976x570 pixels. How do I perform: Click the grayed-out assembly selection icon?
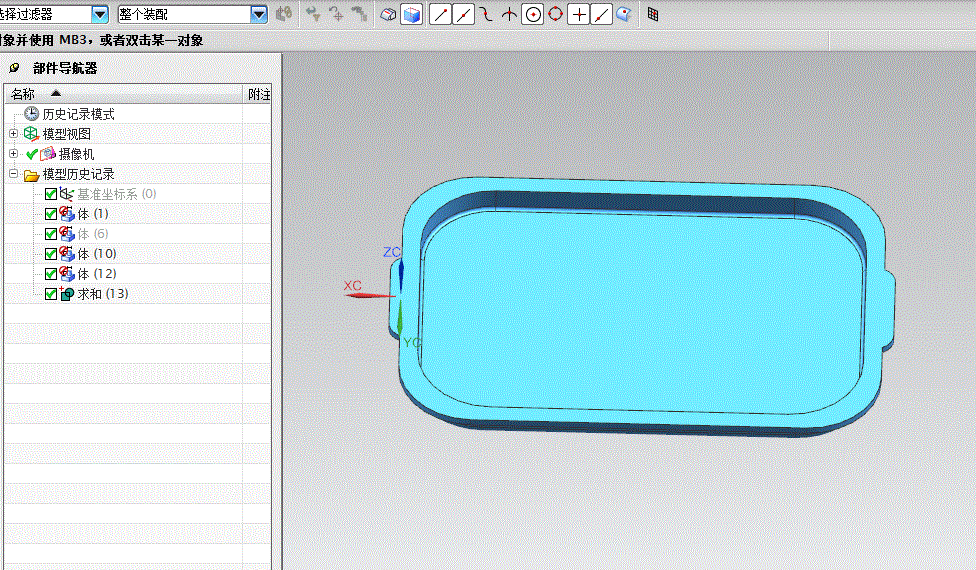284,14
